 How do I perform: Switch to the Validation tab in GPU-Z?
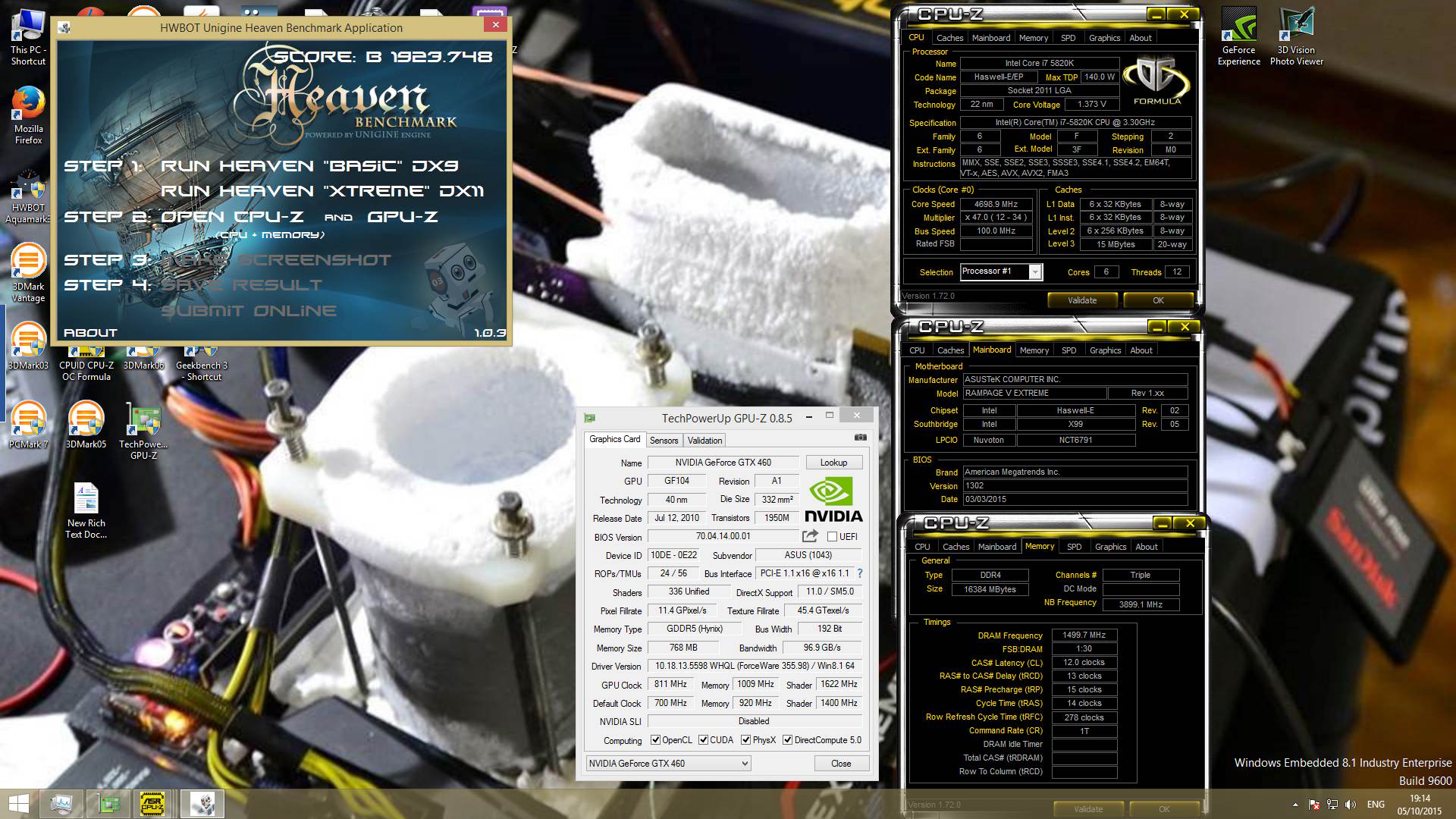(704, 440)
